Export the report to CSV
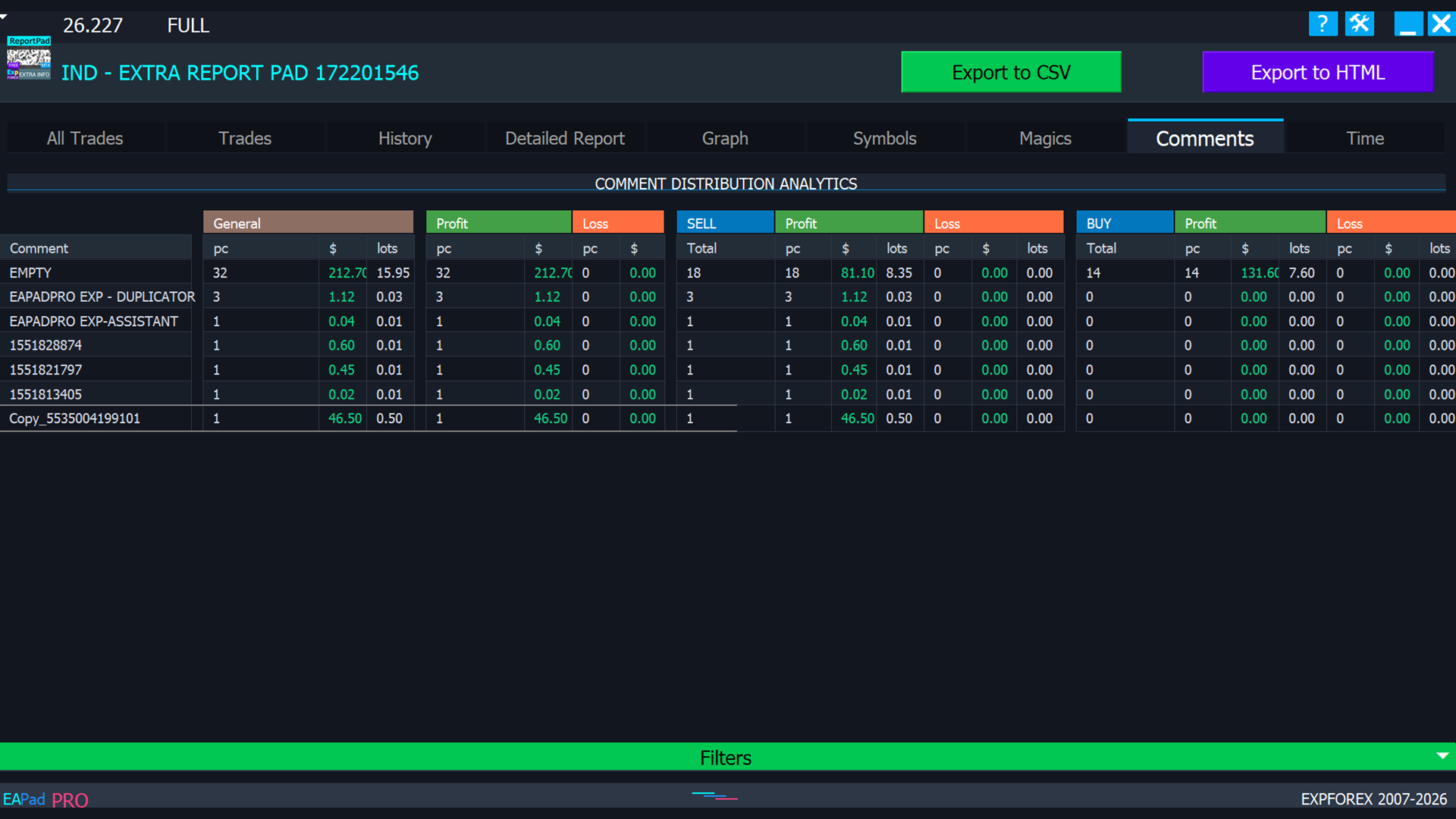The image size is (1456, 819). (x=1011, y=72)
